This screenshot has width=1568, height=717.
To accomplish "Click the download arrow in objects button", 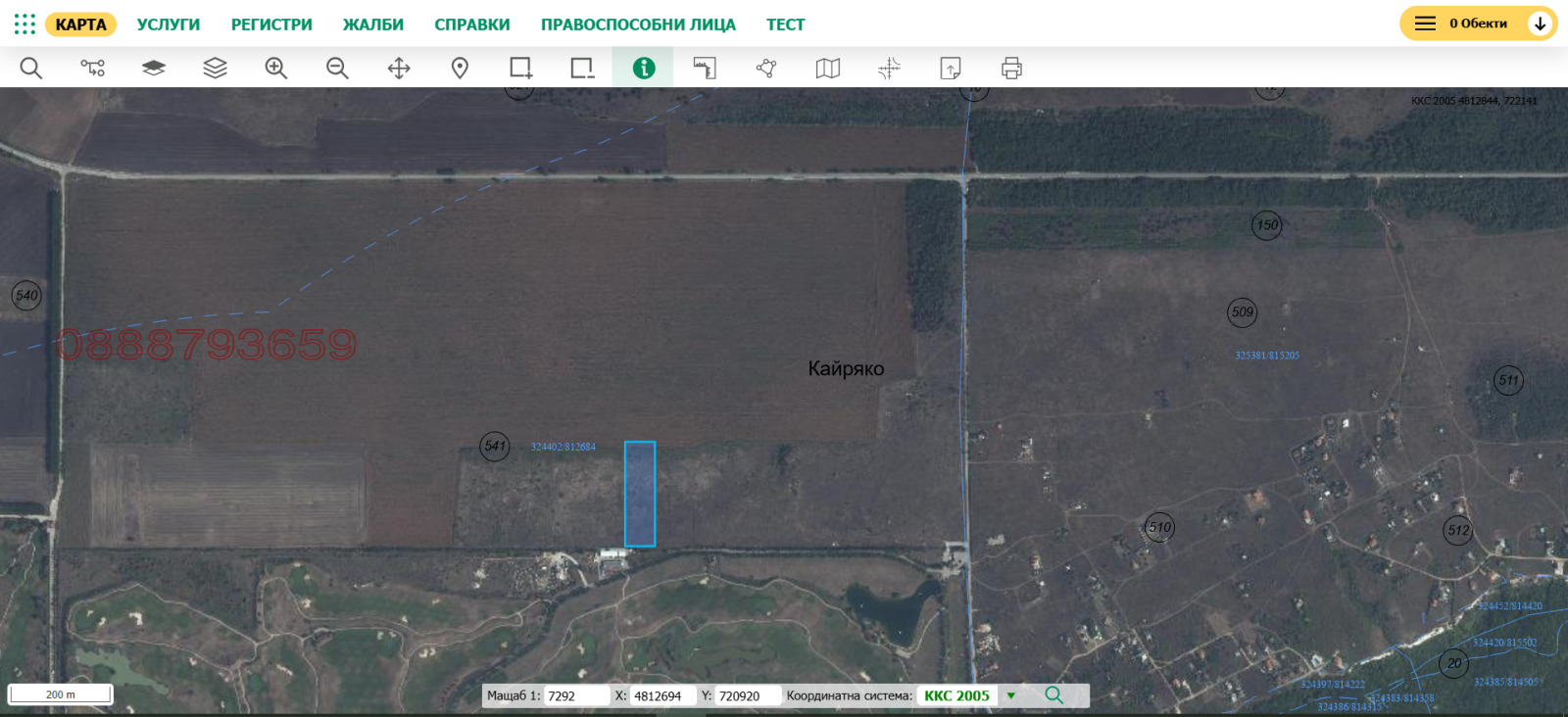I will [1541, 24].
